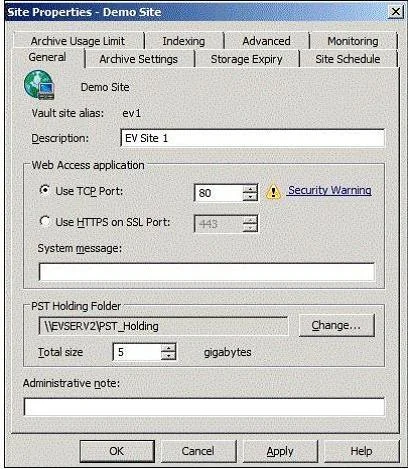The height and width of the screenshot is (469, 408).
Task: Decrease PST holding total size with down arrow
Action: coord(168,356)
